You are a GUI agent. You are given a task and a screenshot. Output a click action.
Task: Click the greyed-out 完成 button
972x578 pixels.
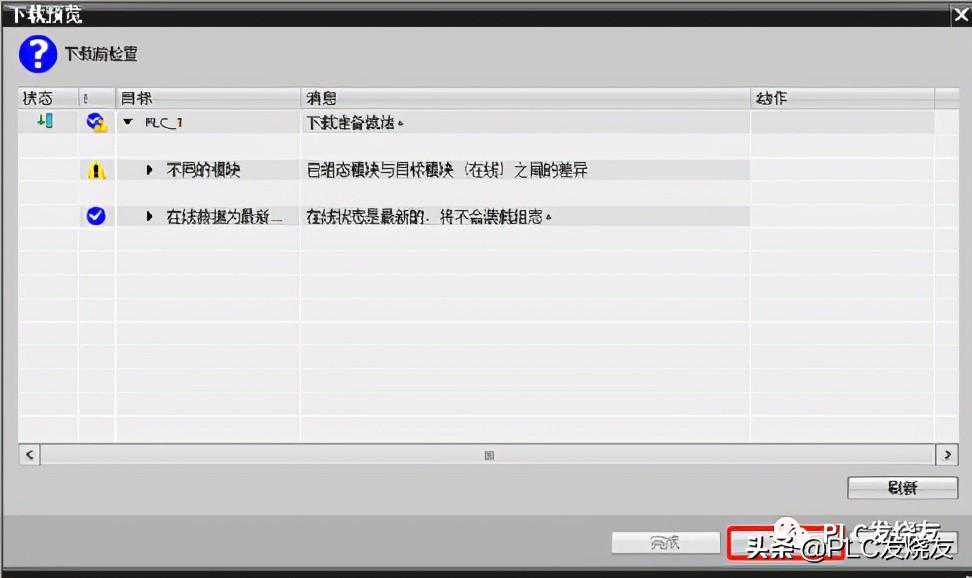pyautogui.click(x=665, y=543)
